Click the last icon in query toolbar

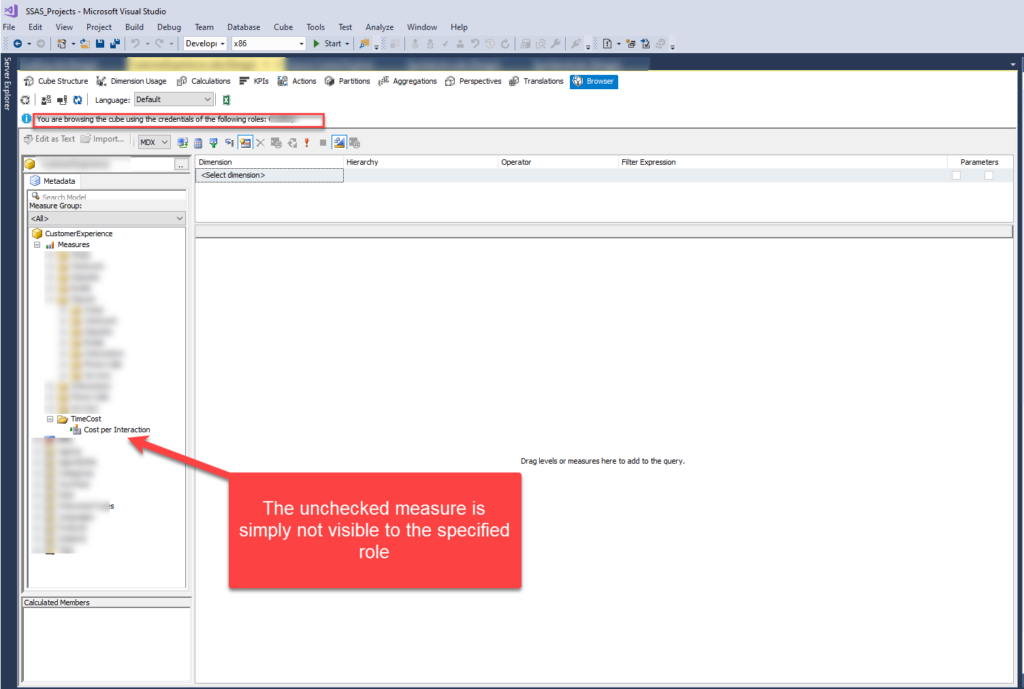click(x=355, y=142)
